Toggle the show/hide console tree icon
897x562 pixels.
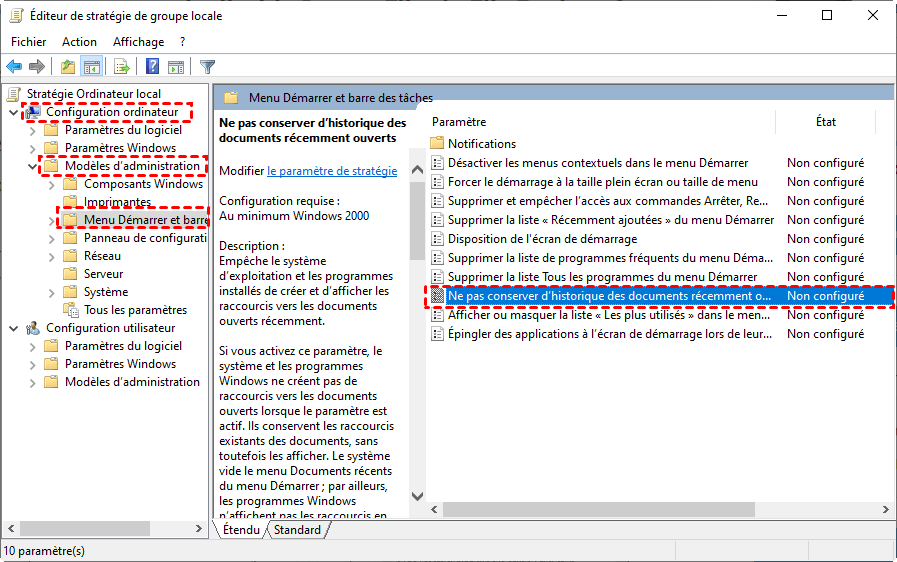(x=91, y=67)
